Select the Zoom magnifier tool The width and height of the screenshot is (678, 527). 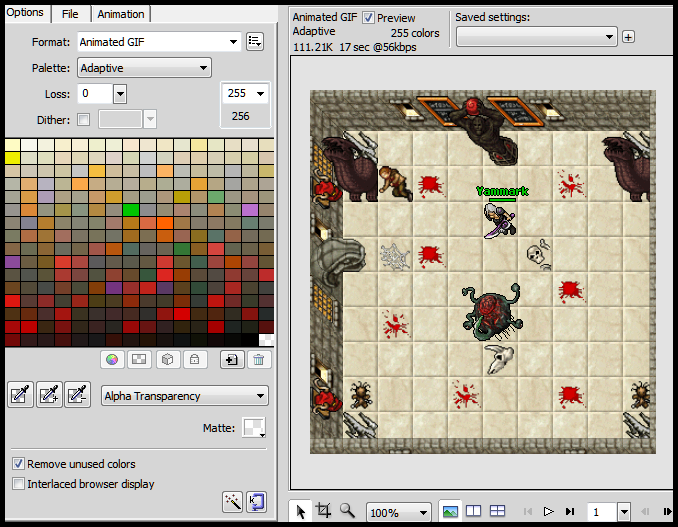click(347, 511)
